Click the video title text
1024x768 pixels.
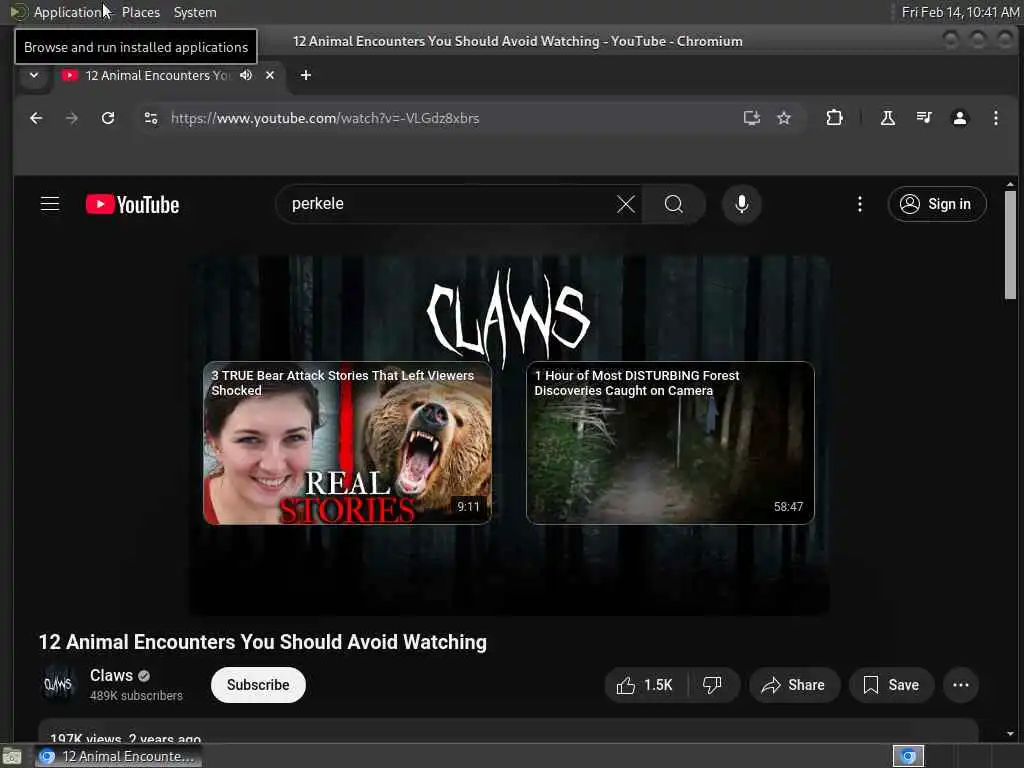[x=263, y=642]
